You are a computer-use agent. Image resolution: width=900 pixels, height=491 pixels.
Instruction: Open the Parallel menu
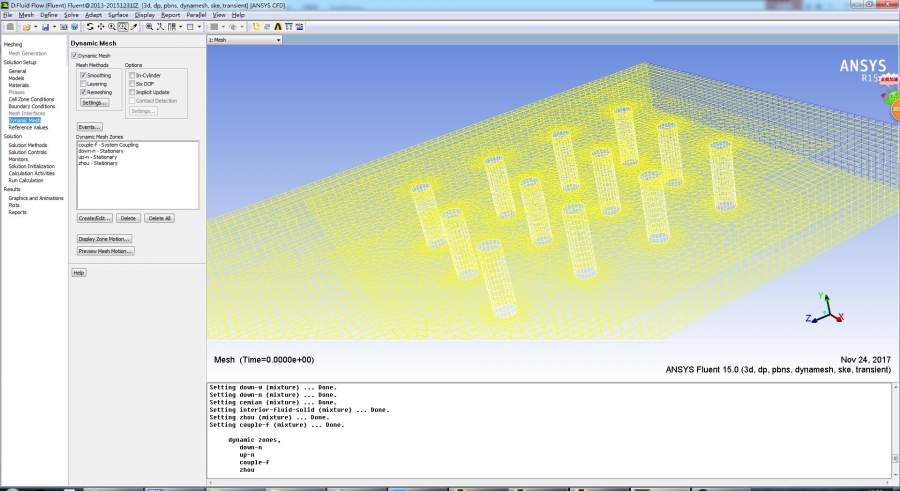click(196, 15)
